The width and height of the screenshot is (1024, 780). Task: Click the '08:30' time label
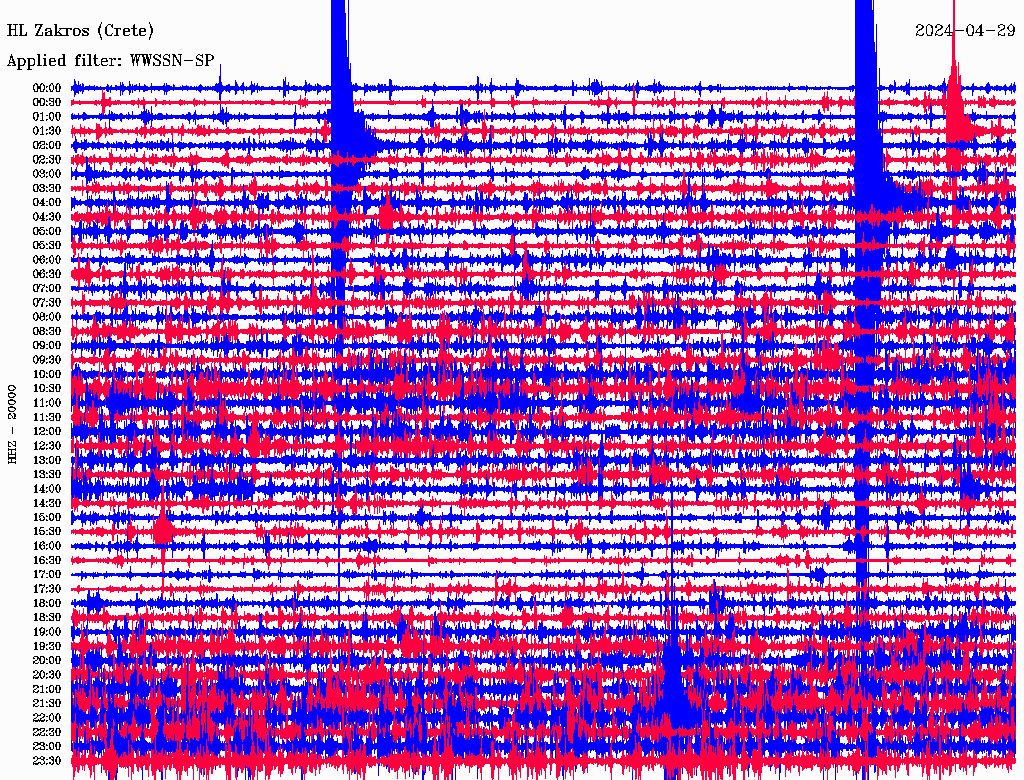pos(47,331)
